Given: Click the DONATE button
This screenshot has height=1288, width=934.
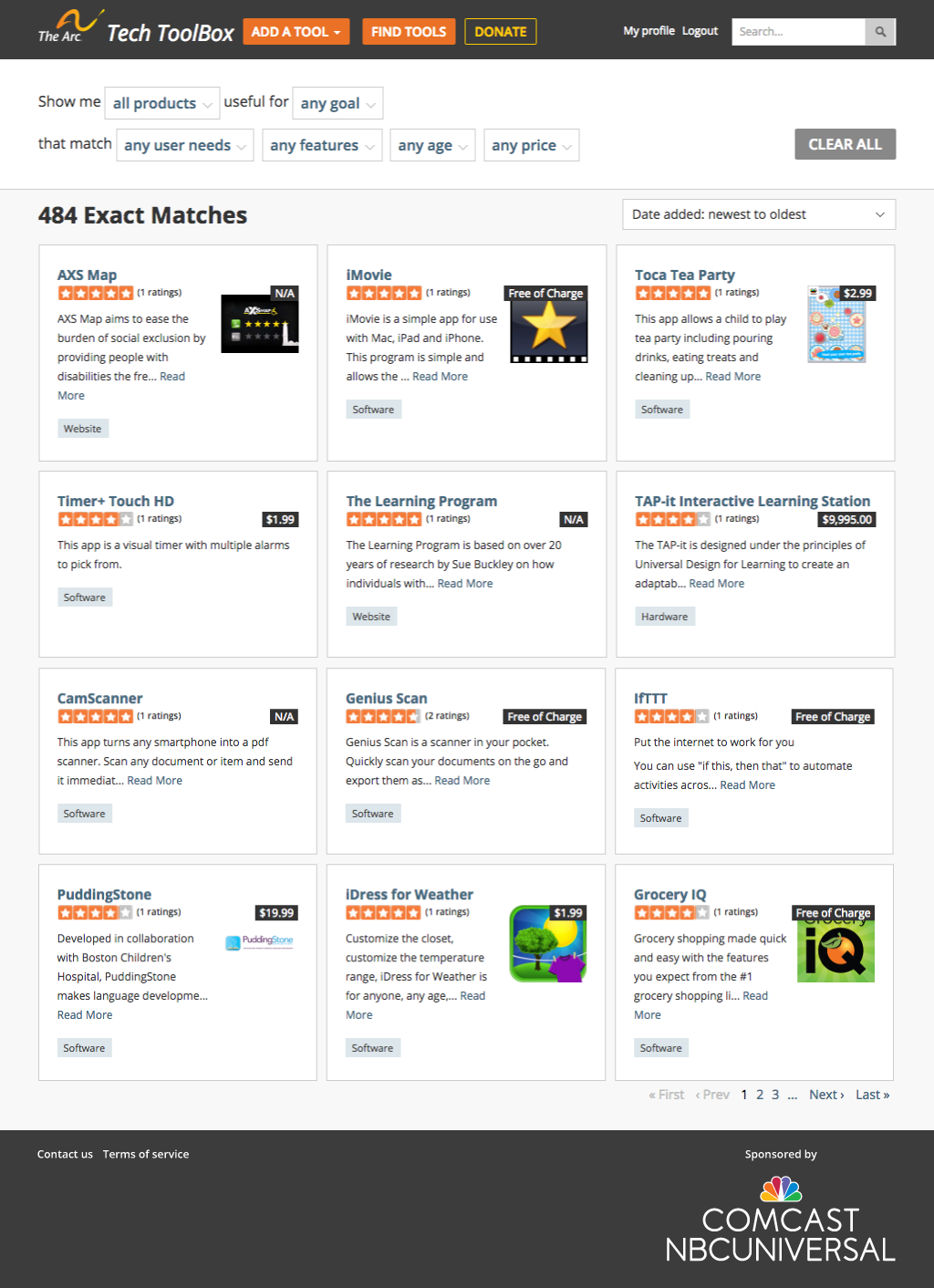Looking at the screenshot, I should pos(501,32).
